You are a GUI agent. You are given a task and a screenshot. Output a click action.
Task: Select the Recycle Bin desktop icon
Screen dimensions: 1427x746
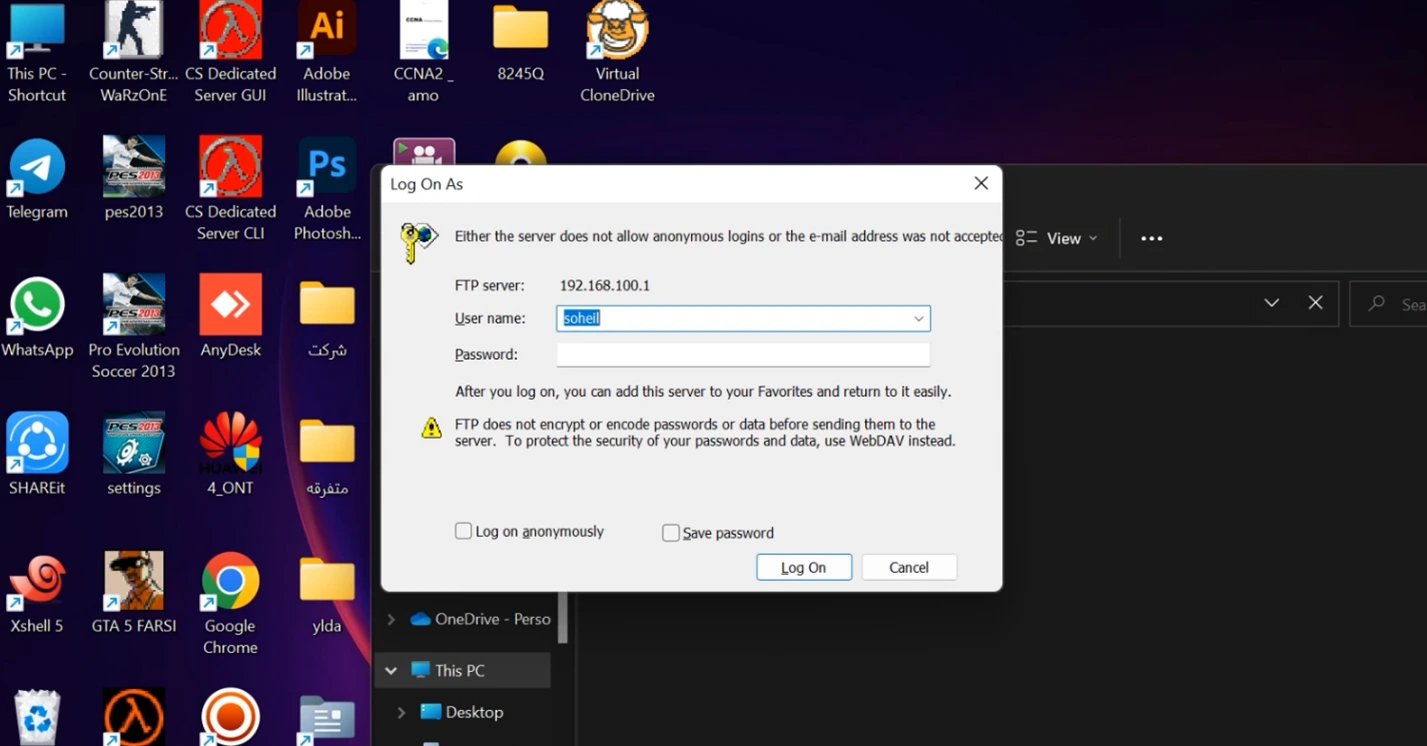pyautogui.click(x=37, y=717)
